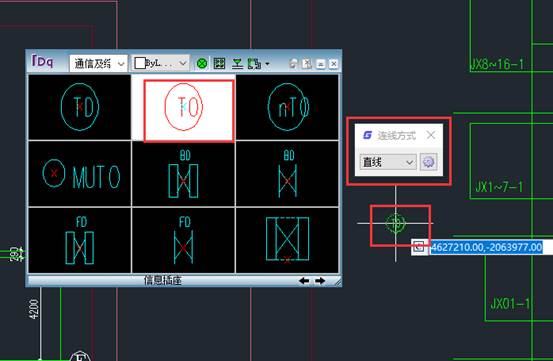
Task: Open the 通信及综 category dropdown
Action: (98, 63)
